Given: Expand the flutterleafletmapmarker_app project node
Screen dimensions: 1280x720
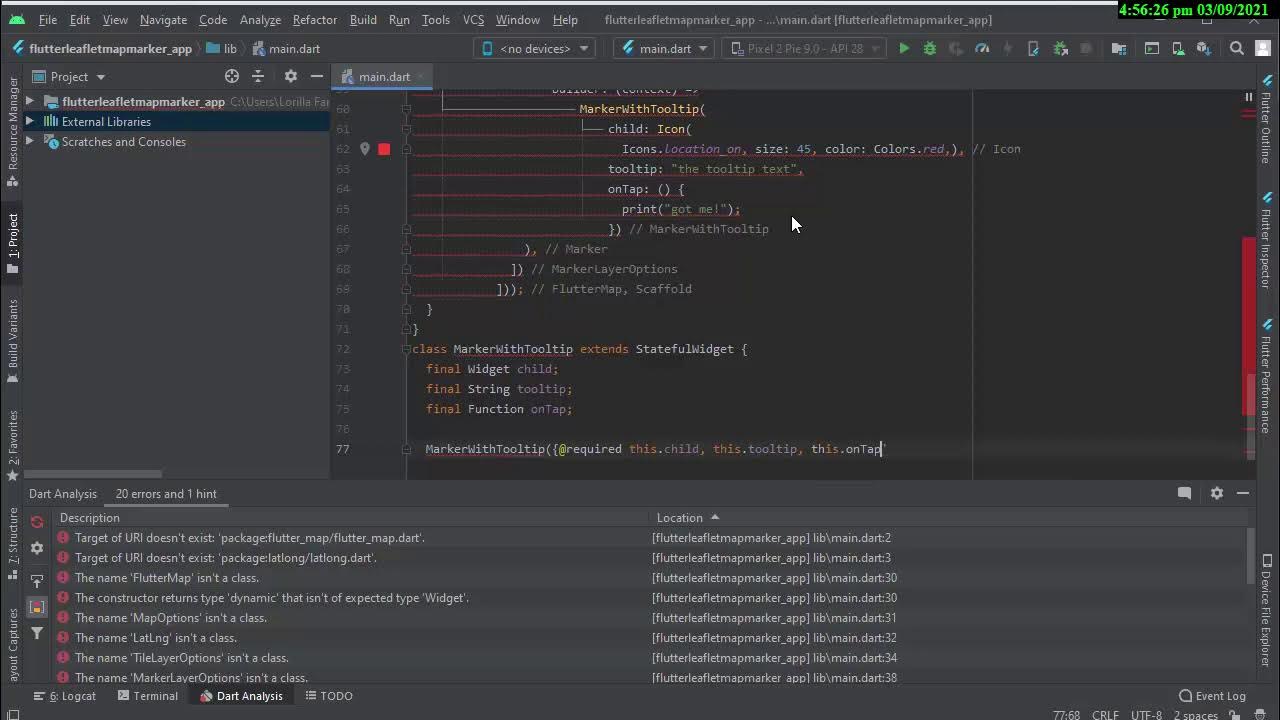Looking at the screenshot, I should (30, 102).
